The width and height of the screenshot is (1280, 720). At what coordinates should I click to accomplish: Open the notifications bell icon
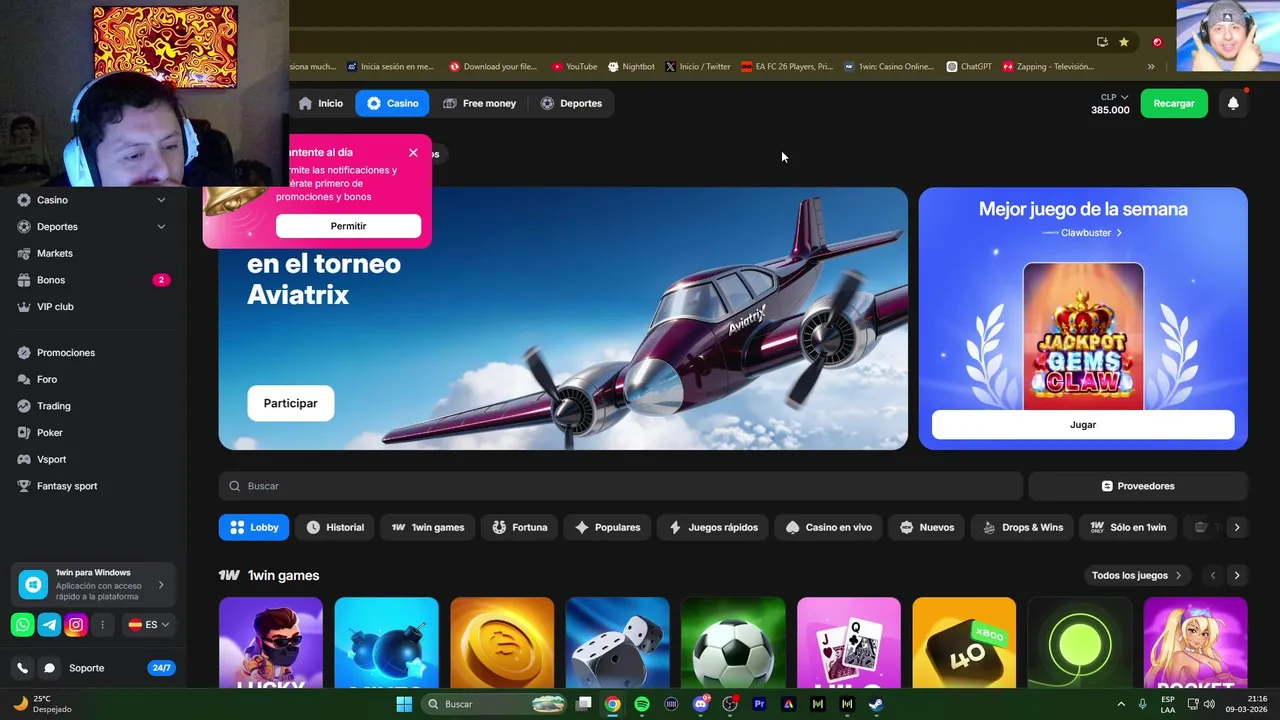point(1233,103)
